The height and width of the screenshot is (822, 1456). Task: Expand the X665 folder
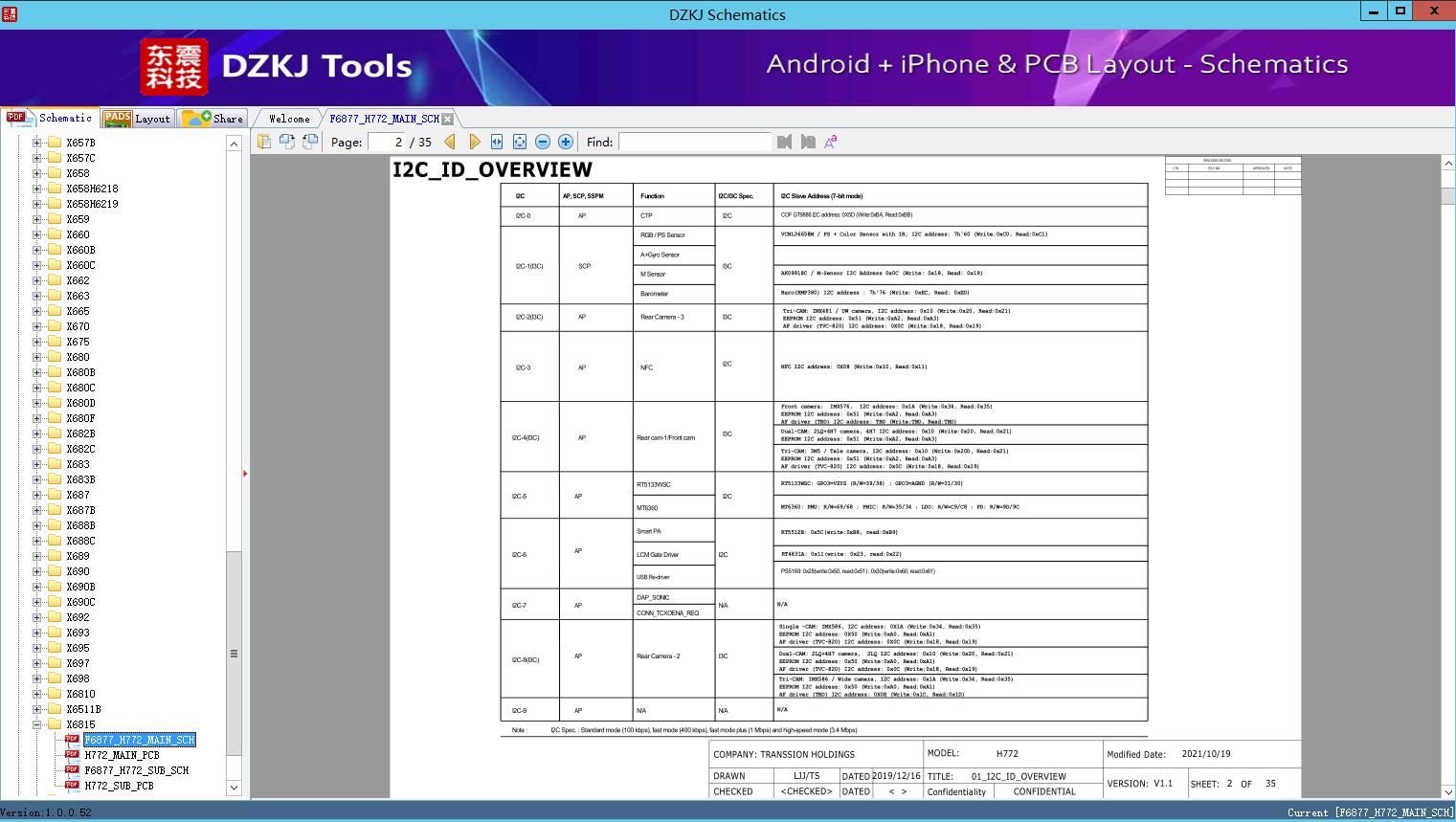point(37,311)
